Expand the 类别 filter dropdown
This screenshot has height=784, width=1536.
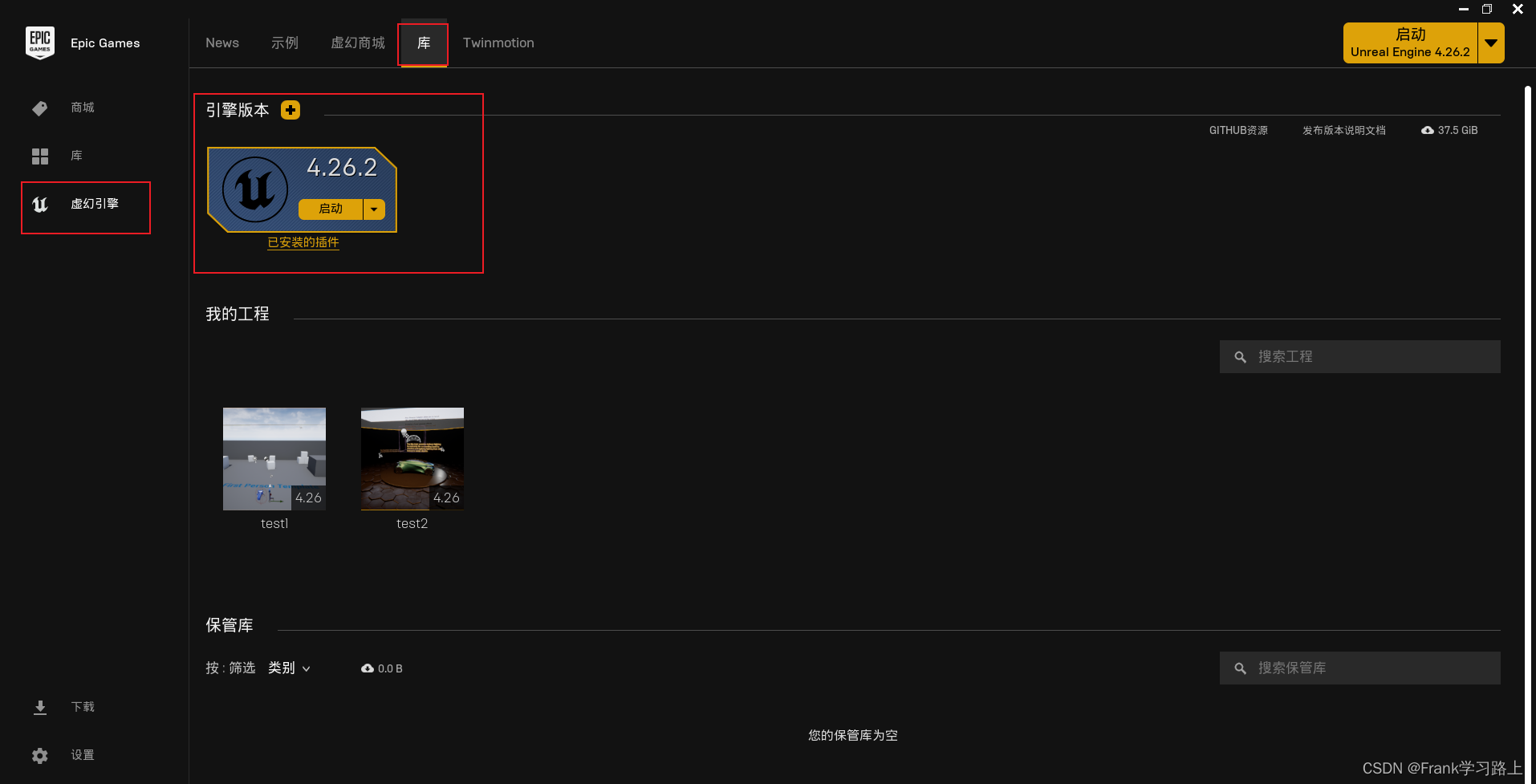point(289,668)
